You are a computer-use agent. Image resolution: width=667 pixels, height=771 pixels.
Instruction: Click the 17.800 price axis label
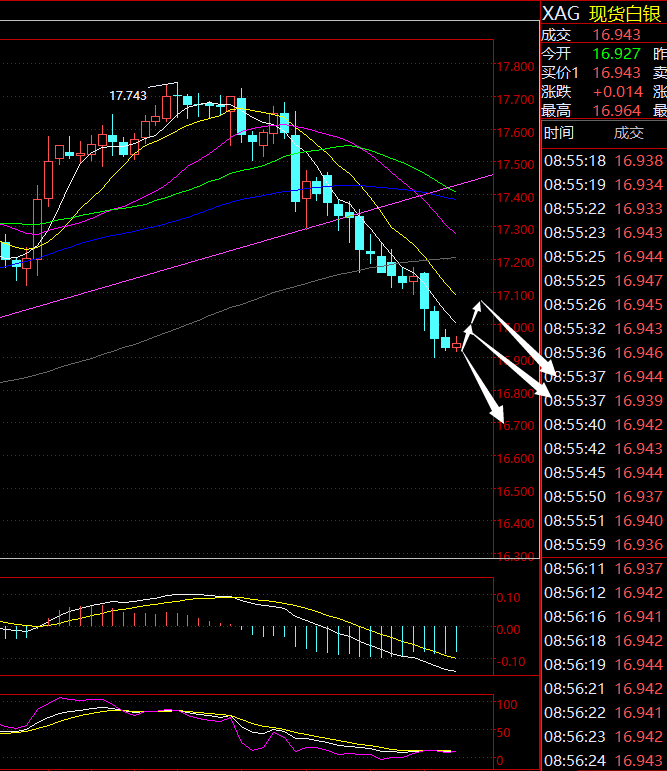pos(515,66)
